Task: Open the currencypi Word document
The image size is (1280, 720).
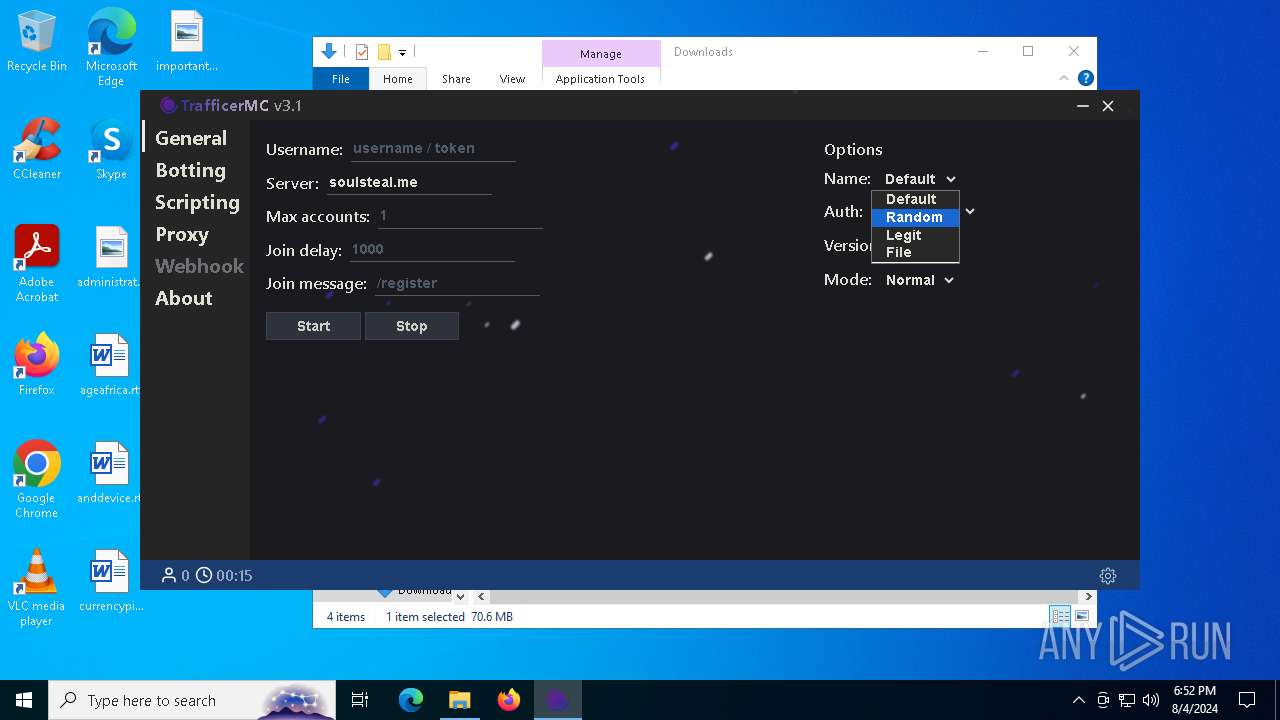Action: 110,582
